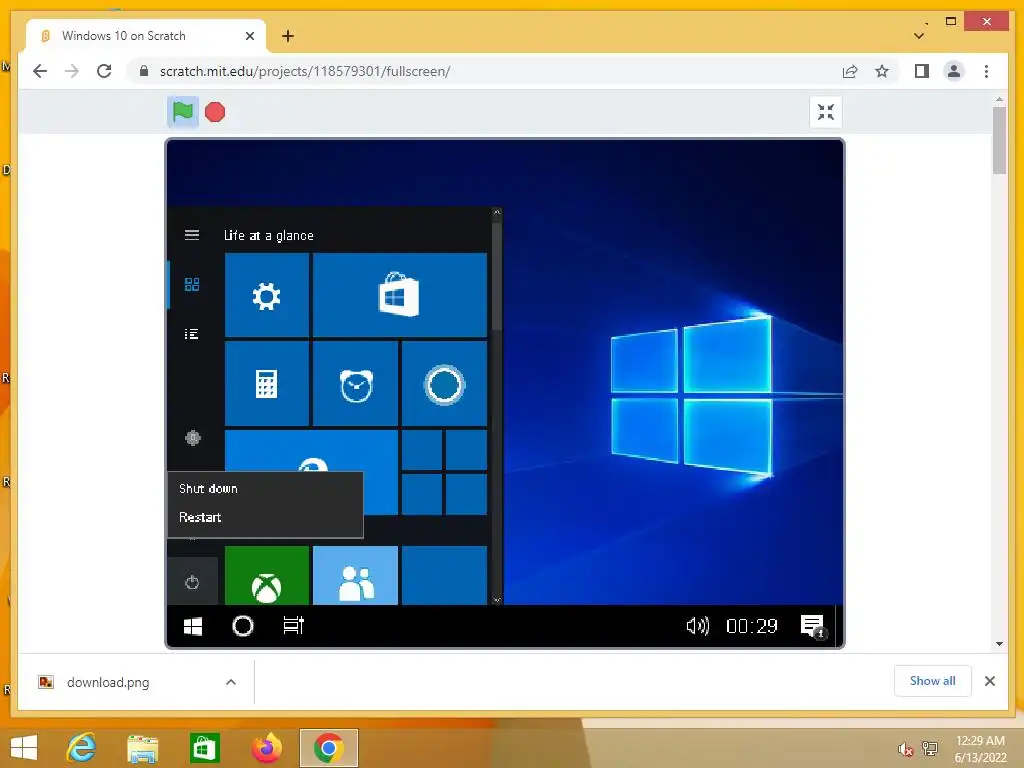Open the Settings gear tile

tap(266, 295)
